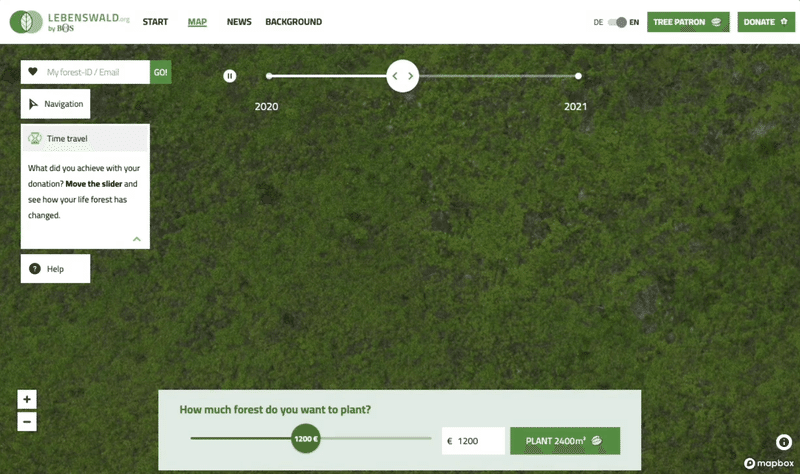
Task: Jump to the 2021 timeline endpoint
Action: coord(578,76)
